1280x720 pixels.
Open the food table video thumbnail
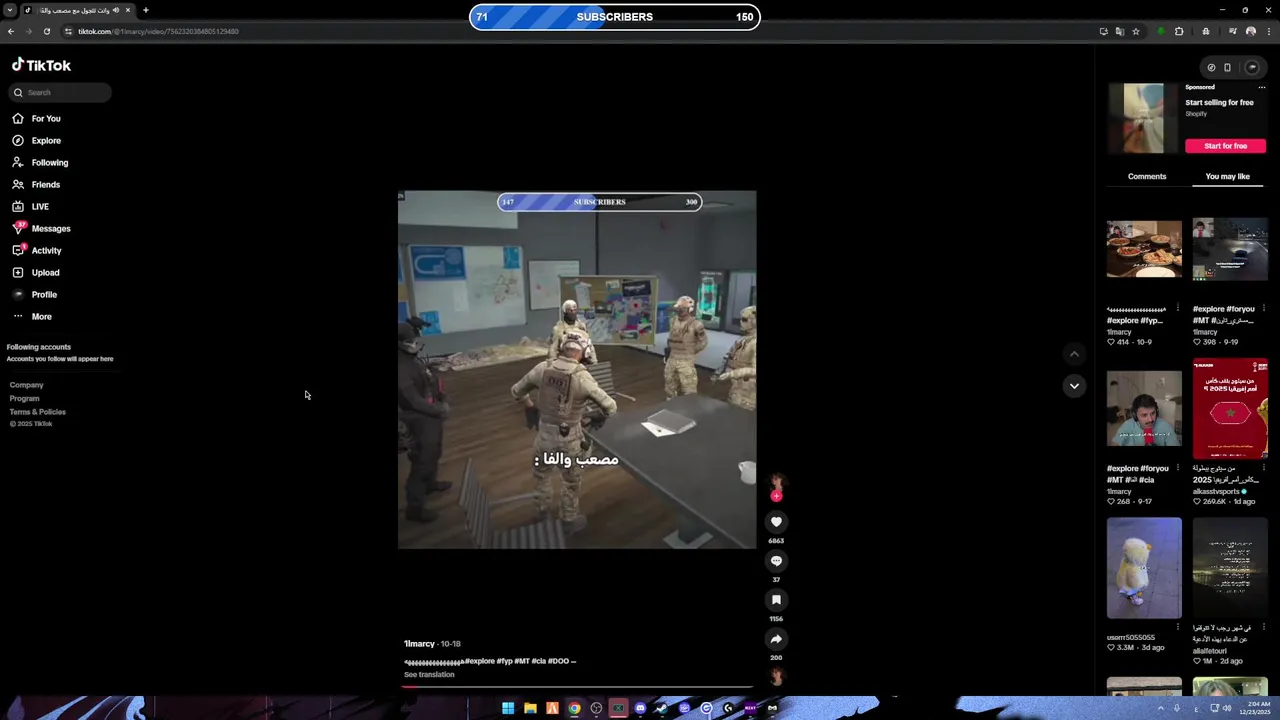tap(1144, 248)
